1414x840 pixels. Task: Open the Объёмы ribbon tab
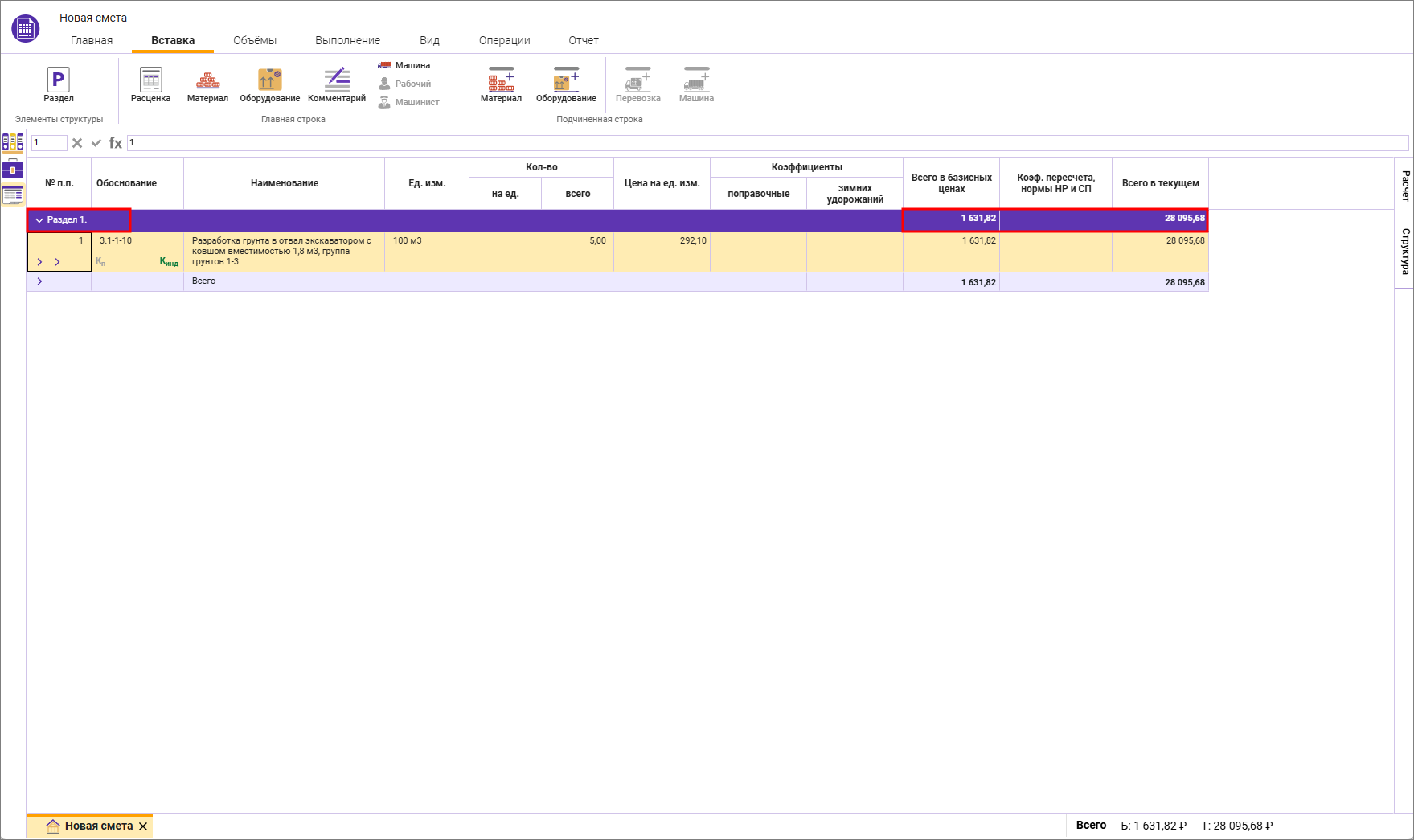[255, 40]
